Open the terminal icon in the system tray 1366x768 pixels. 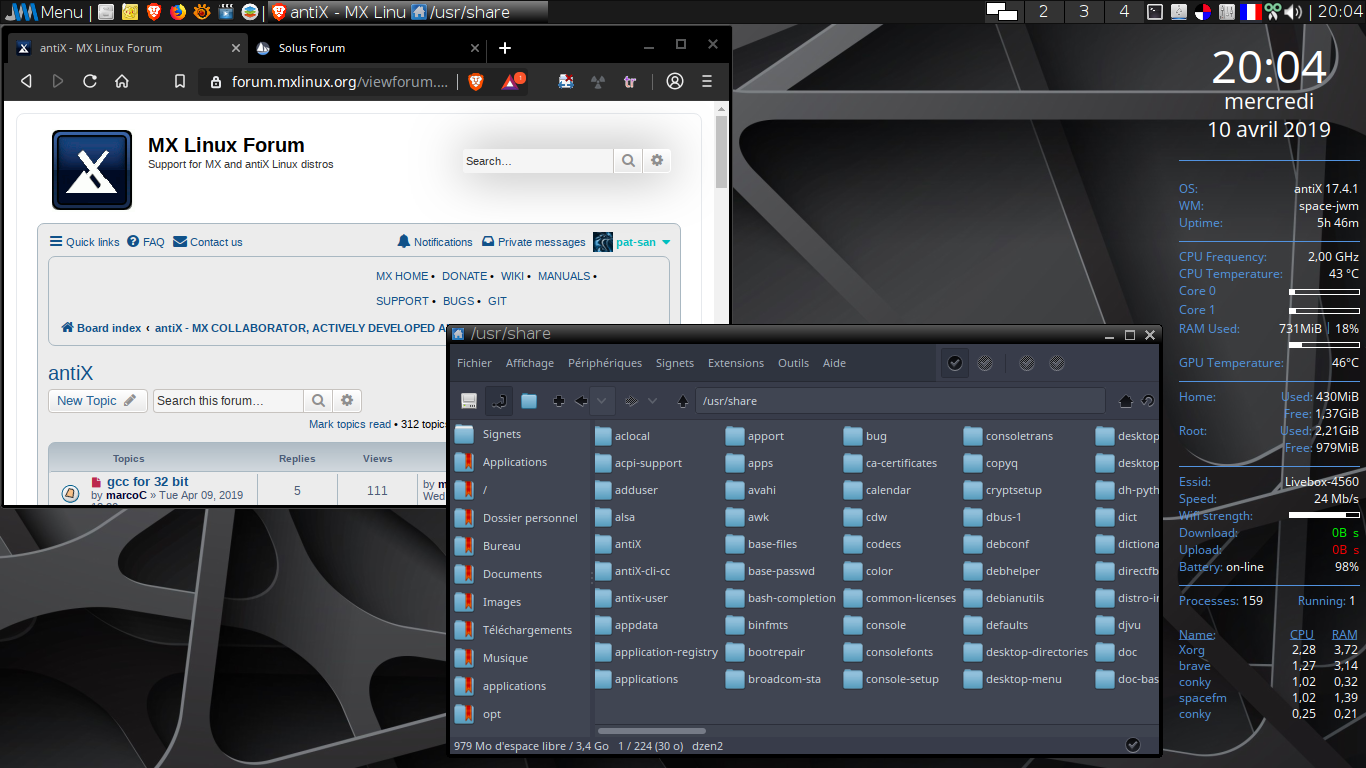click(1154, 12)
